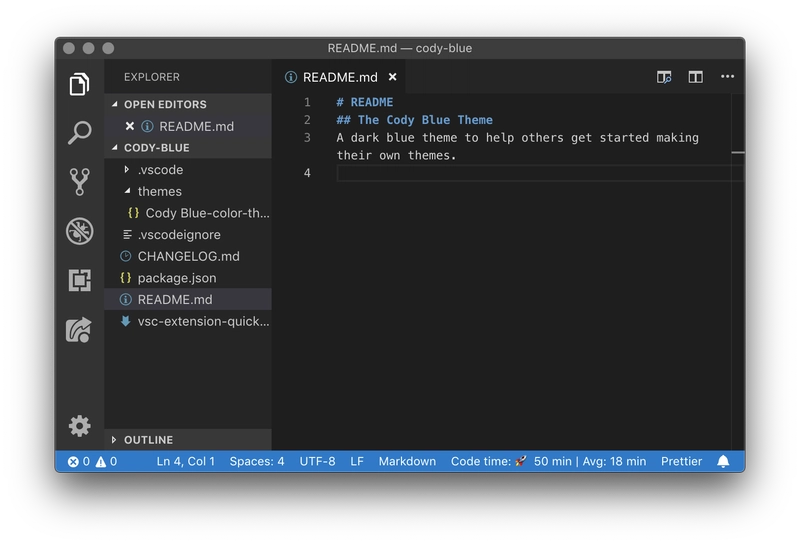
Task: Click the warnings count in status bar
Action: 106,461
